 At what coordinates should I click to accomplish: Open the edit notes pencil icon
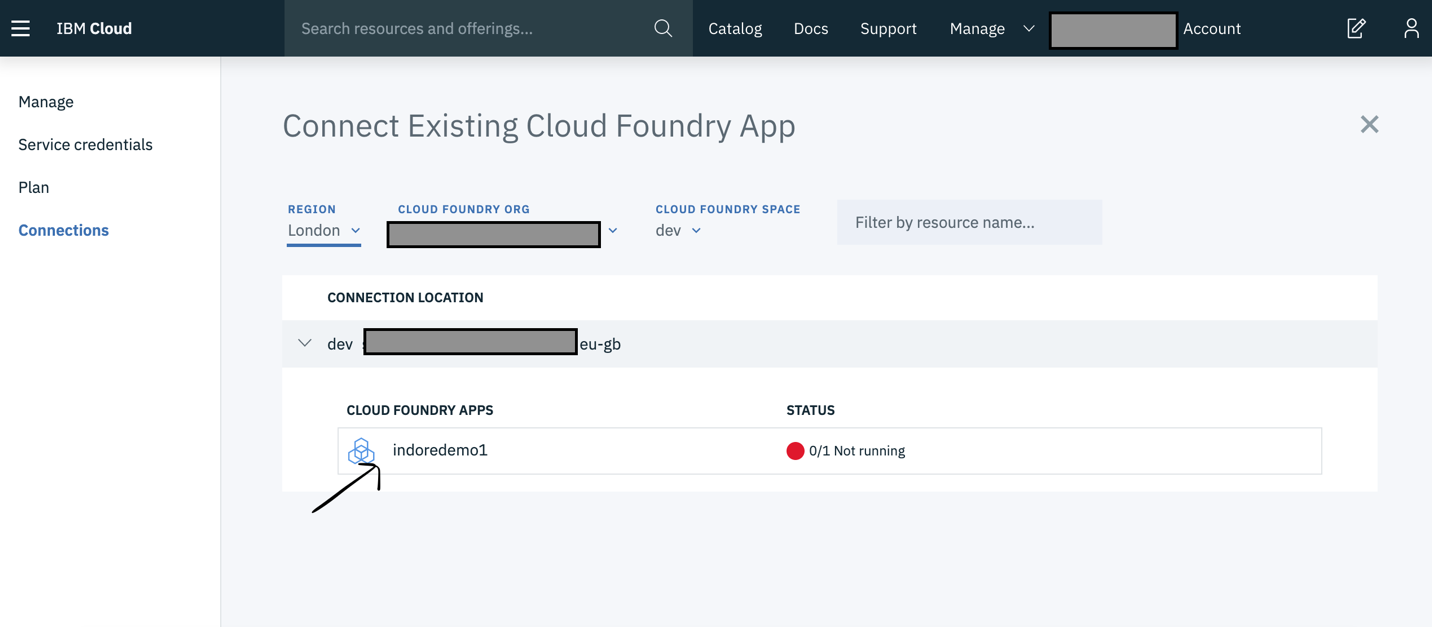pyautogui.click(x=1356, y=28)
